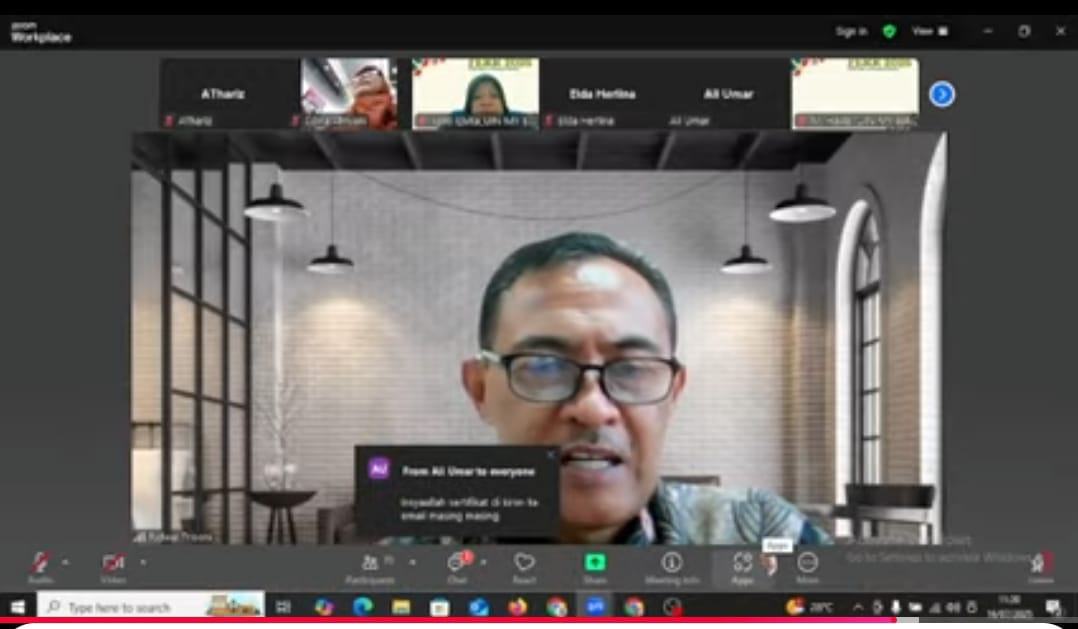Open the View layout menu
Screen dimensions: 1078x629
point(929,31)
